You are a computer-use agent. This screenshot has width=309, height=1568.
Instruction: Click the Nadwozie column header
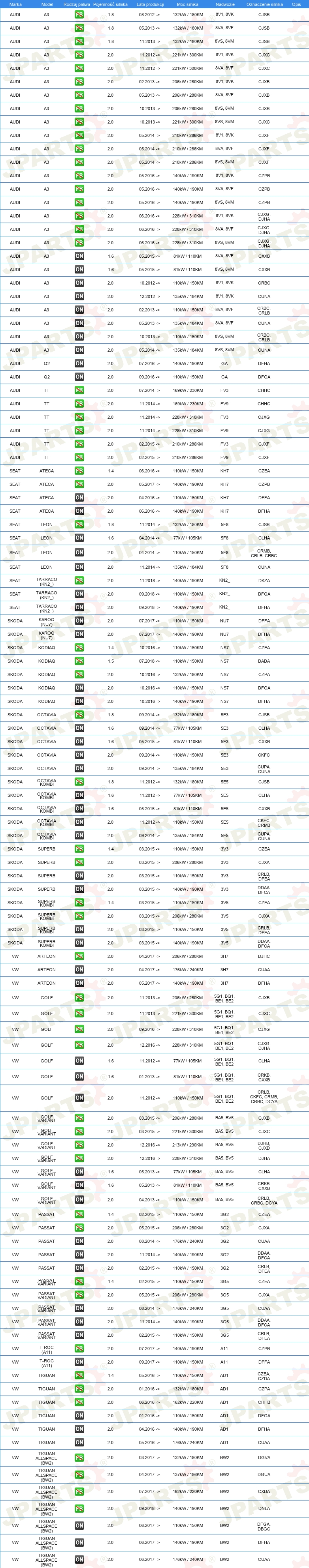point(224,4)
